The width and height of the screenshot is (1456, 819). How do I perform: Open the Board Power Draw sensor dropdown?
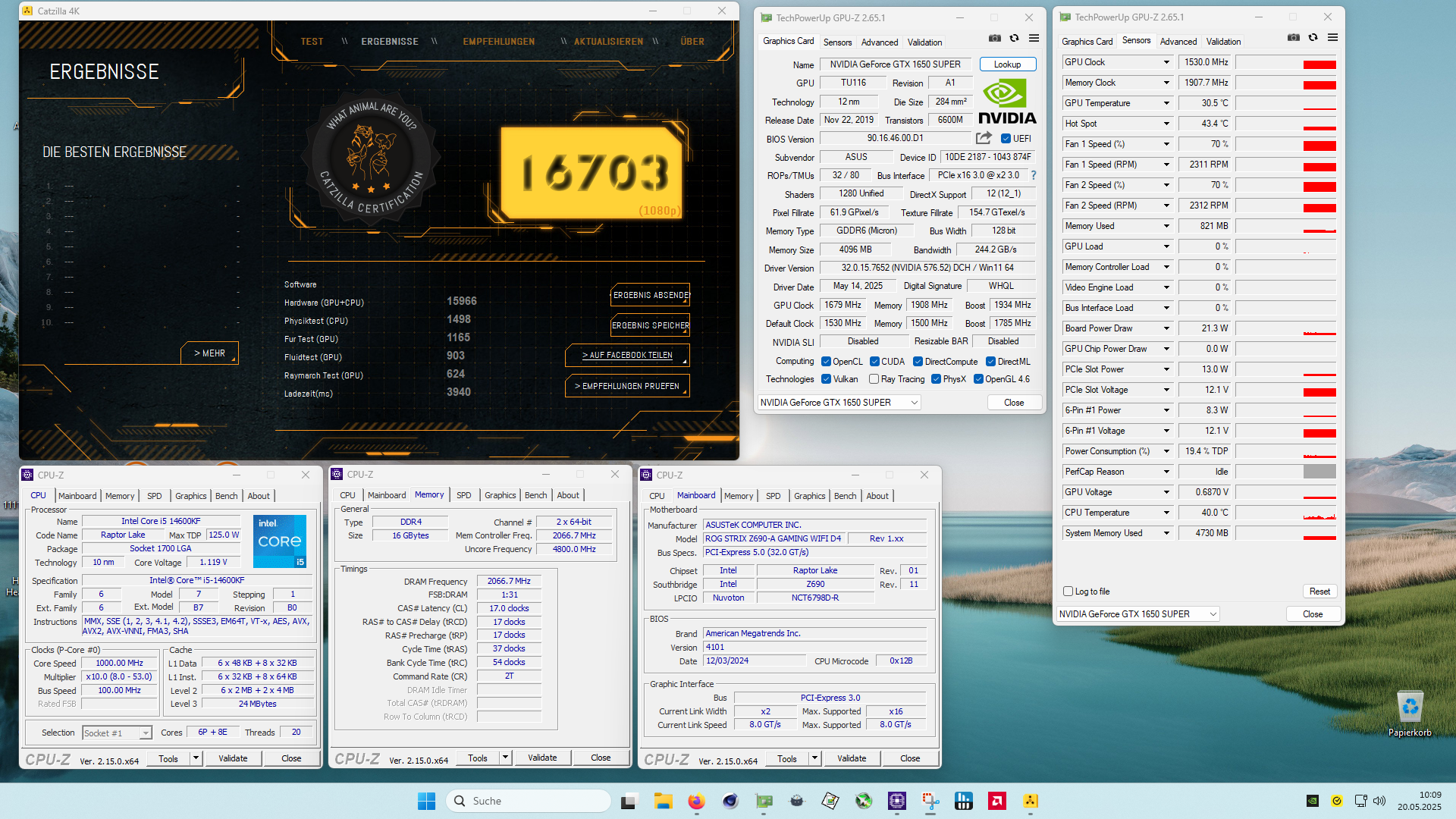[1166, 328]
